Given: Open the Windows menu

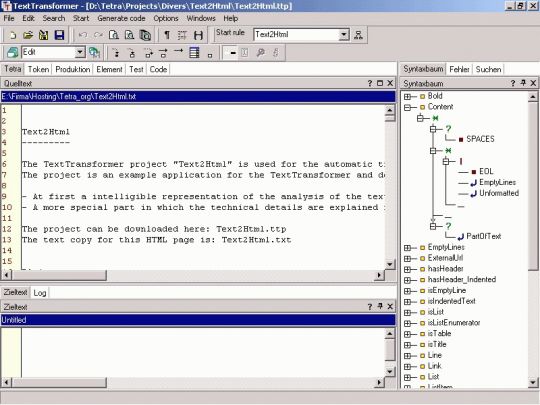Looking at the screenshot, I should 201,18.
